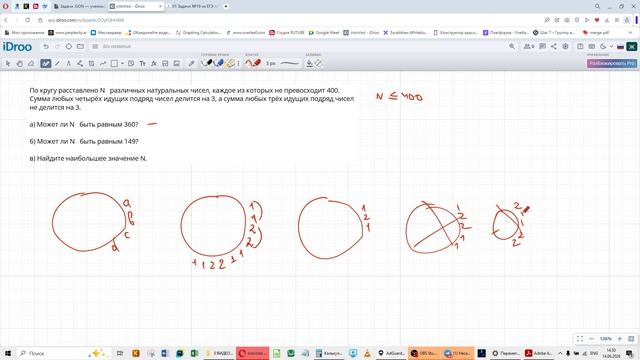The width and height of the screenshot is (640, 360).
Task: Click the iDroo logo
Action: tap(17, 47)
